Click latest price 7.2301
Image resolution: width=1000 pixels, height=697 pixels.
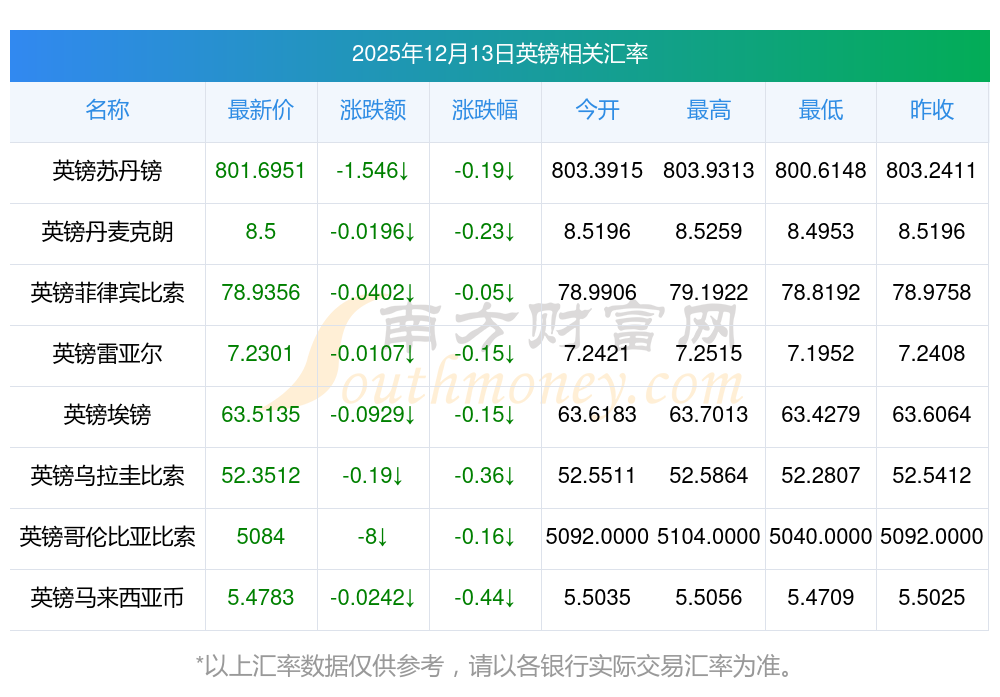(x=260, y=353)
